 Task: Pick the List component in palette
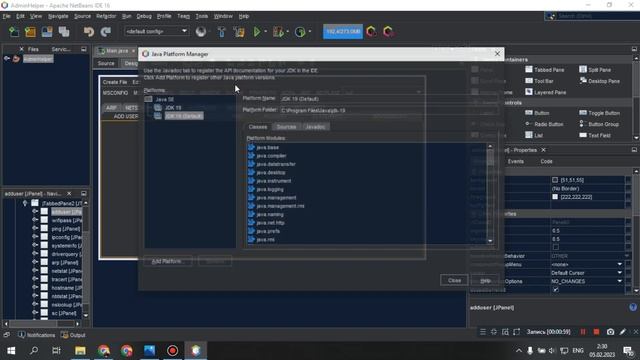534,135
